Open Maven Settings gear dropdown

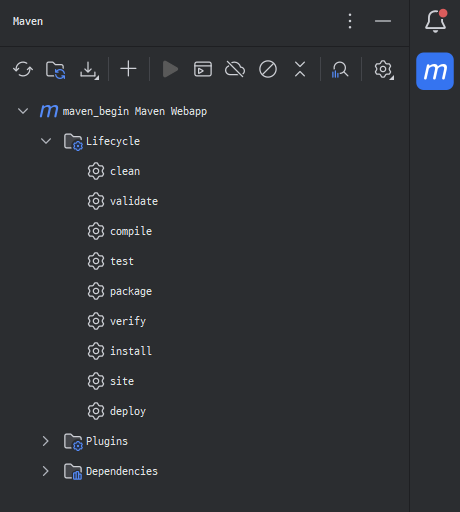tap(384, 70)
